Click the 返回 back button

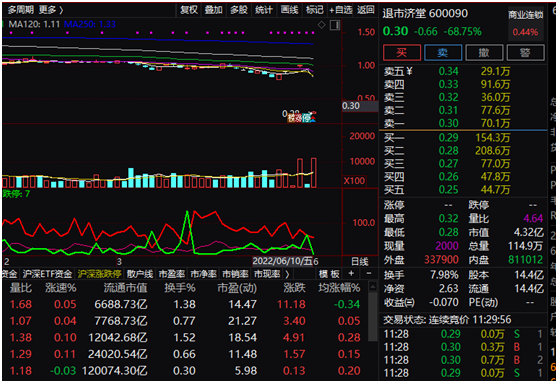[365, 10]
